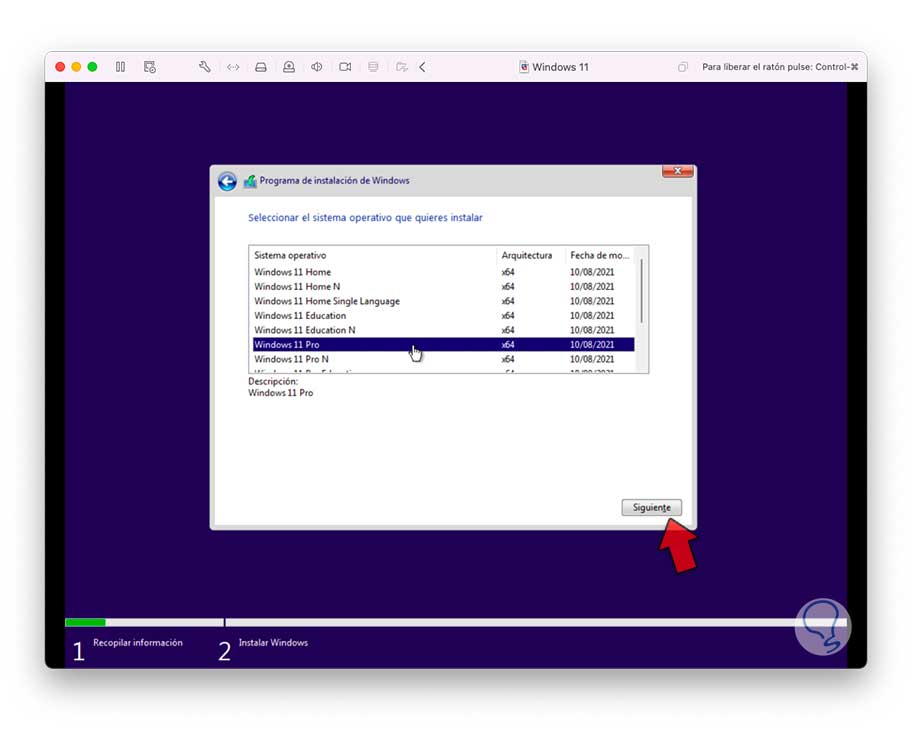Click the Sistema operativo column header
Viewport: 912px width, 750px height.
[373, 255]
